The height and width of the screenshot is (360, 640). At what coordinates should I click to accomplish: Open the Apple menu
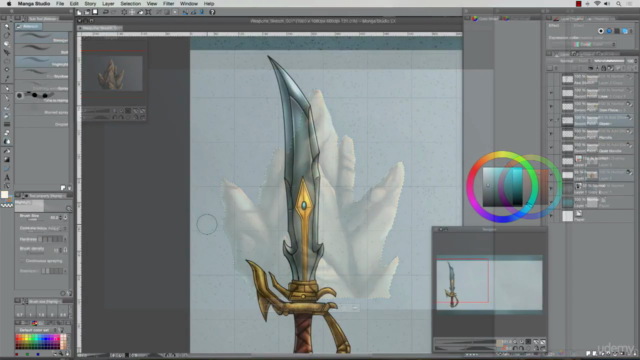pos(9,4)
